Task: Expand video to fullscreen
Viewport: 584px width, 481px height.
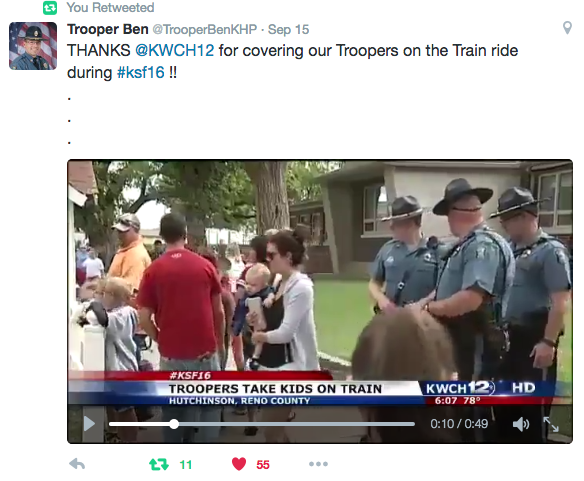Action: [551, 424]
